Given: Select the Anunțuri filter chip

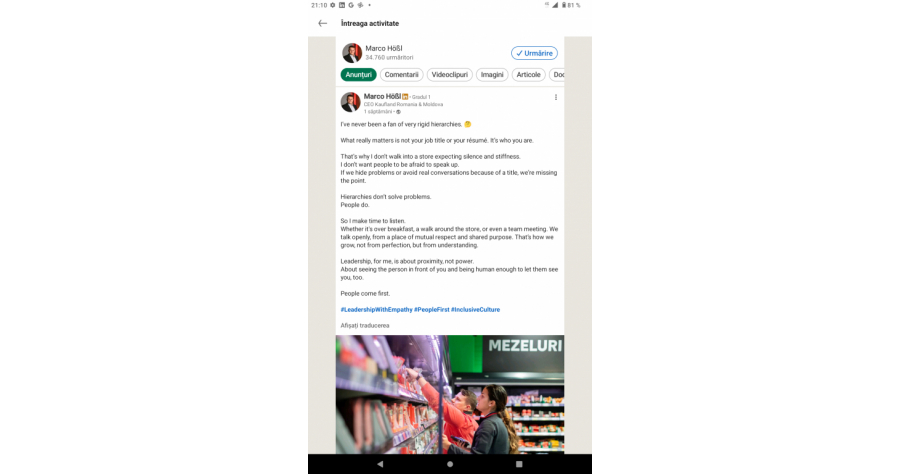Looking at the screenshot, I should [x=359, y=75].
